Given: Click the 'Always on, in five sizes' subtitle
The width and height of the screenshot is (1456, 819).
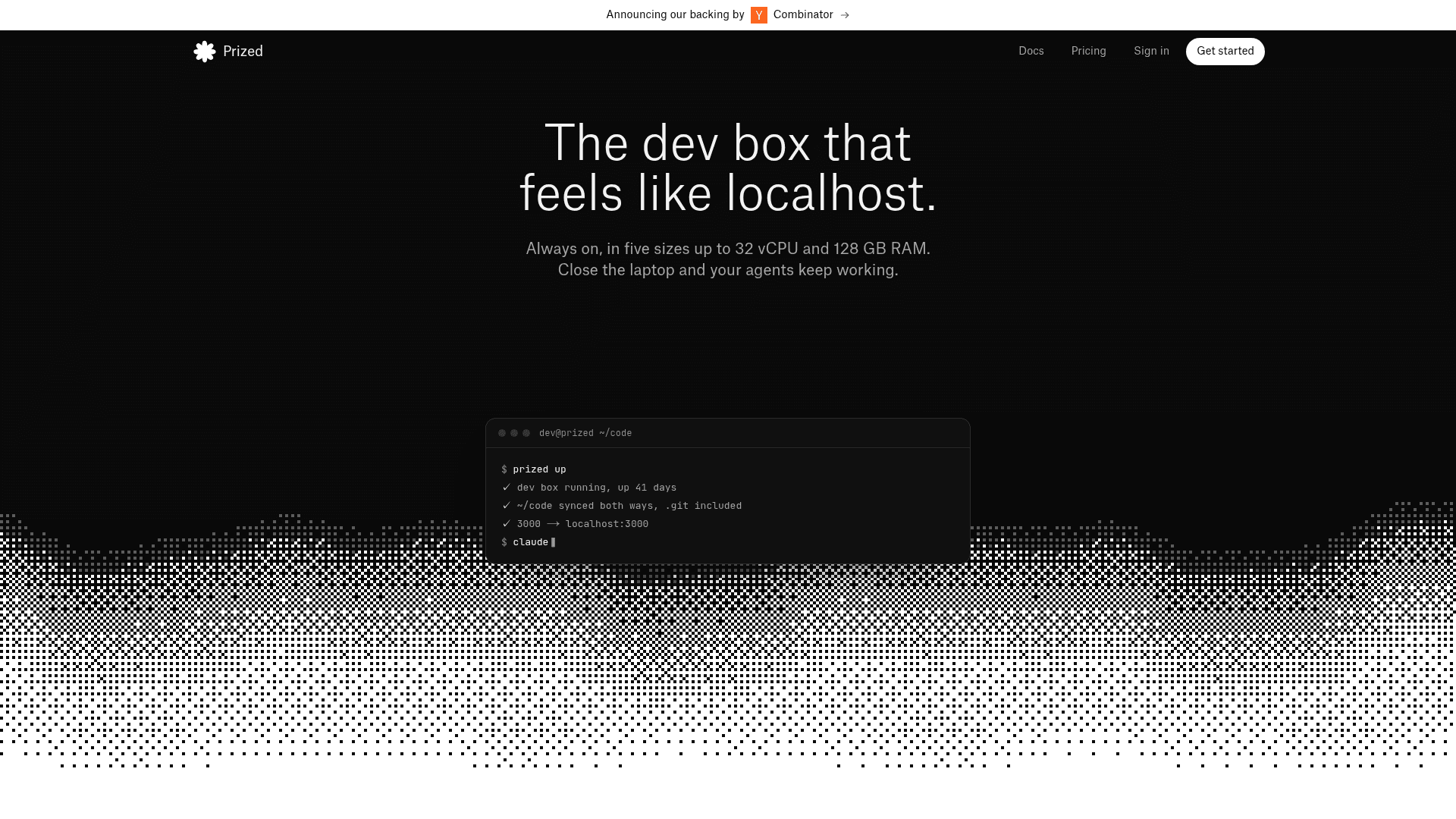Looking at the screenshot, I should pos(728,249).
